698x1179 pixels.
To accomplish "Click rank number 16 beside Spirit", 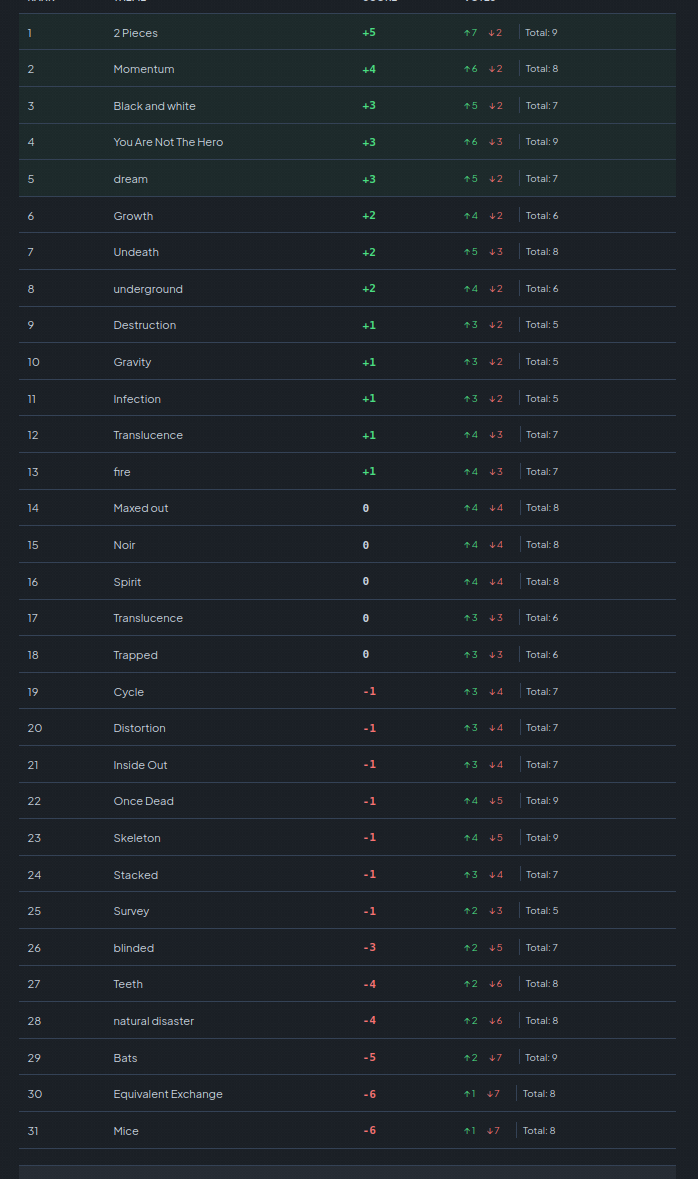I will pos(33,582).
